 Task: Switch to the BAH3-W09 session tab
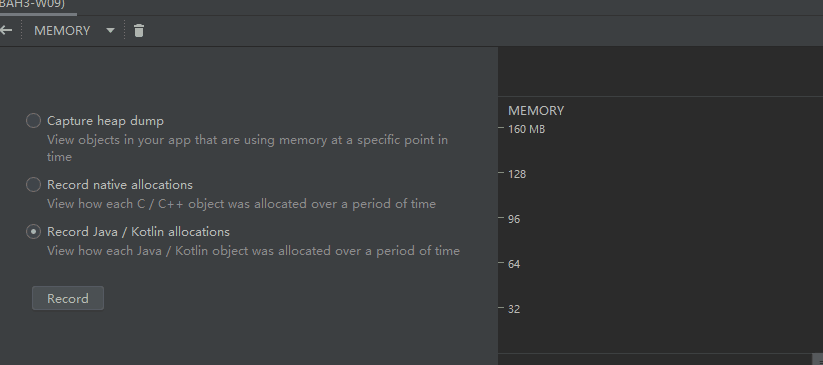(x=33, y=4)
